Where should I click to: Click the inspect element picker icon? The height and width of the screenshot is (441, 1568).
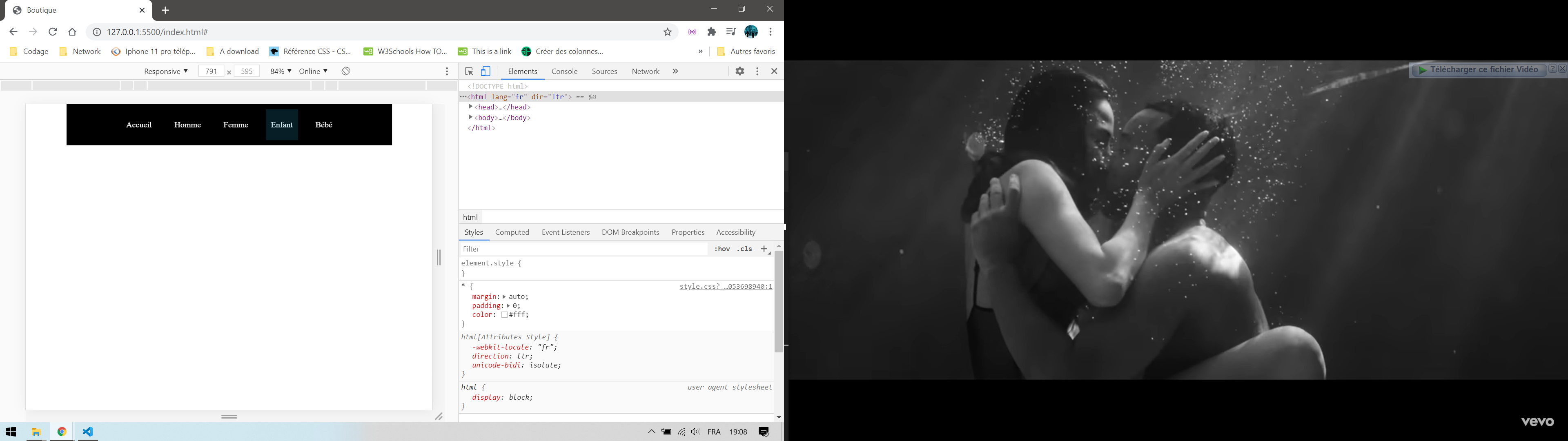tap(469, 71)
